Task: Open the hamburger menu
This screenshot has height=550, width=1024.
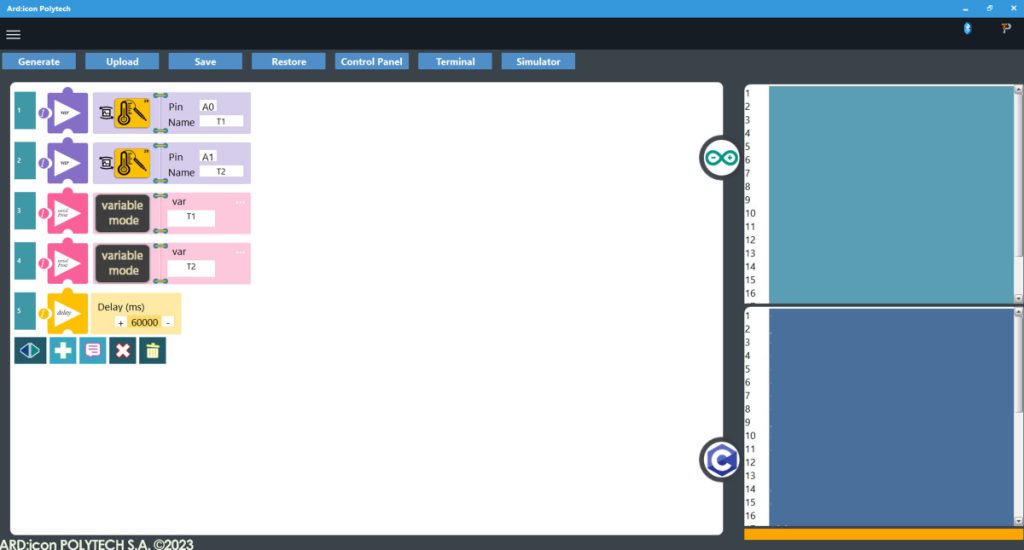Action: tap(13, 34)
